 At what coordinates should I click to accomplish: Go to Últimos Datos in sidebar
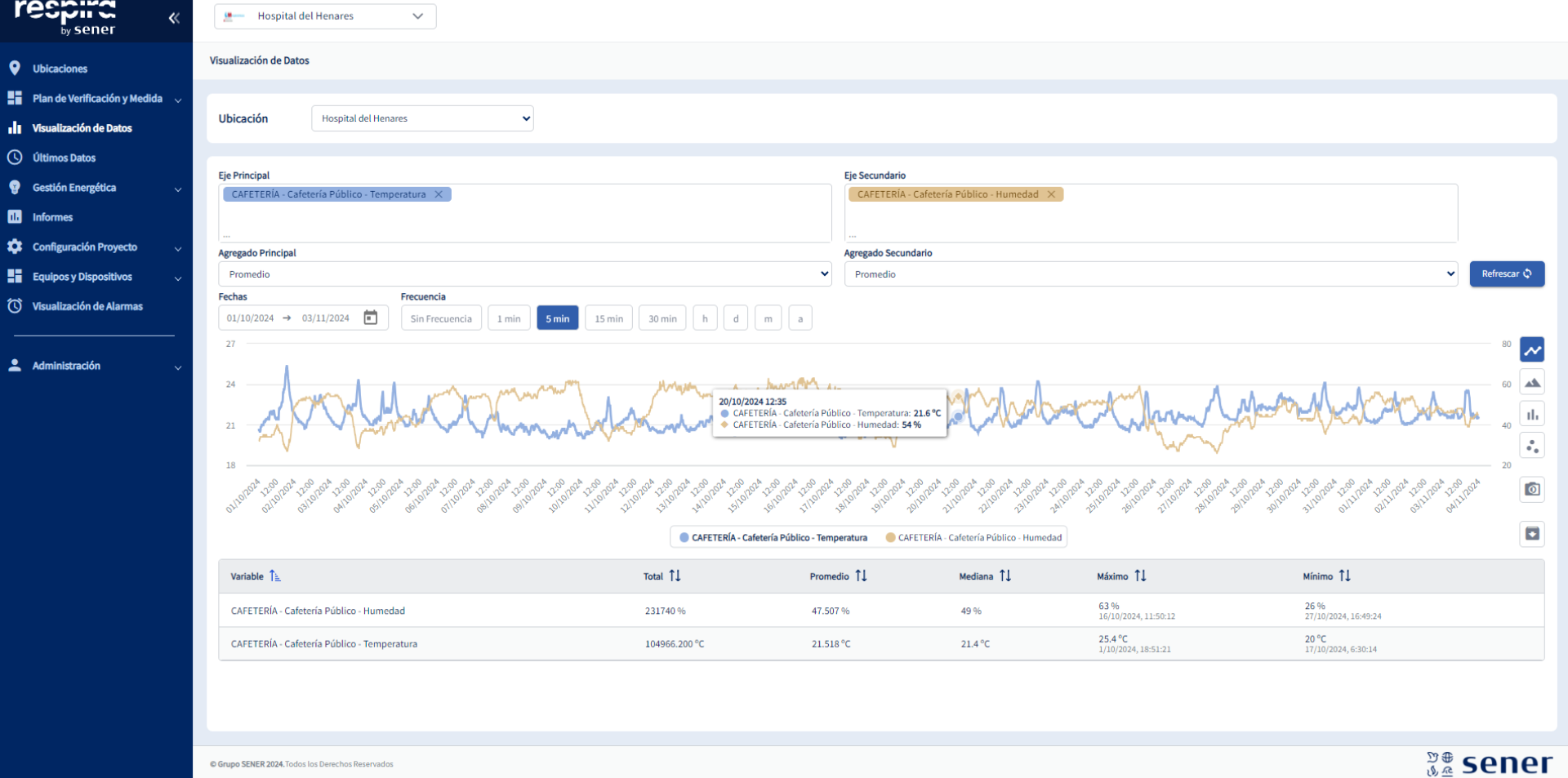coord(64,158)
